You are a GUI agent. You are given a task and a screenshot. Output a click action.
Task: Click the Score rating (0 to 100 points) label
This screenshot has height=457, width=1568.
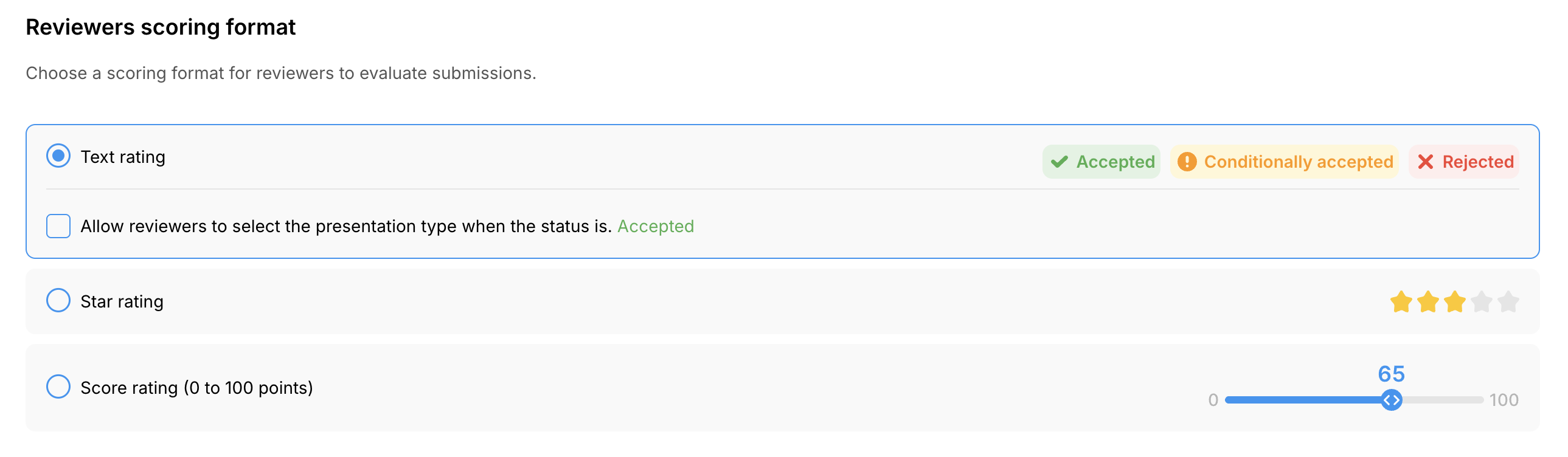pyautogui.click(x=196, y=388)
